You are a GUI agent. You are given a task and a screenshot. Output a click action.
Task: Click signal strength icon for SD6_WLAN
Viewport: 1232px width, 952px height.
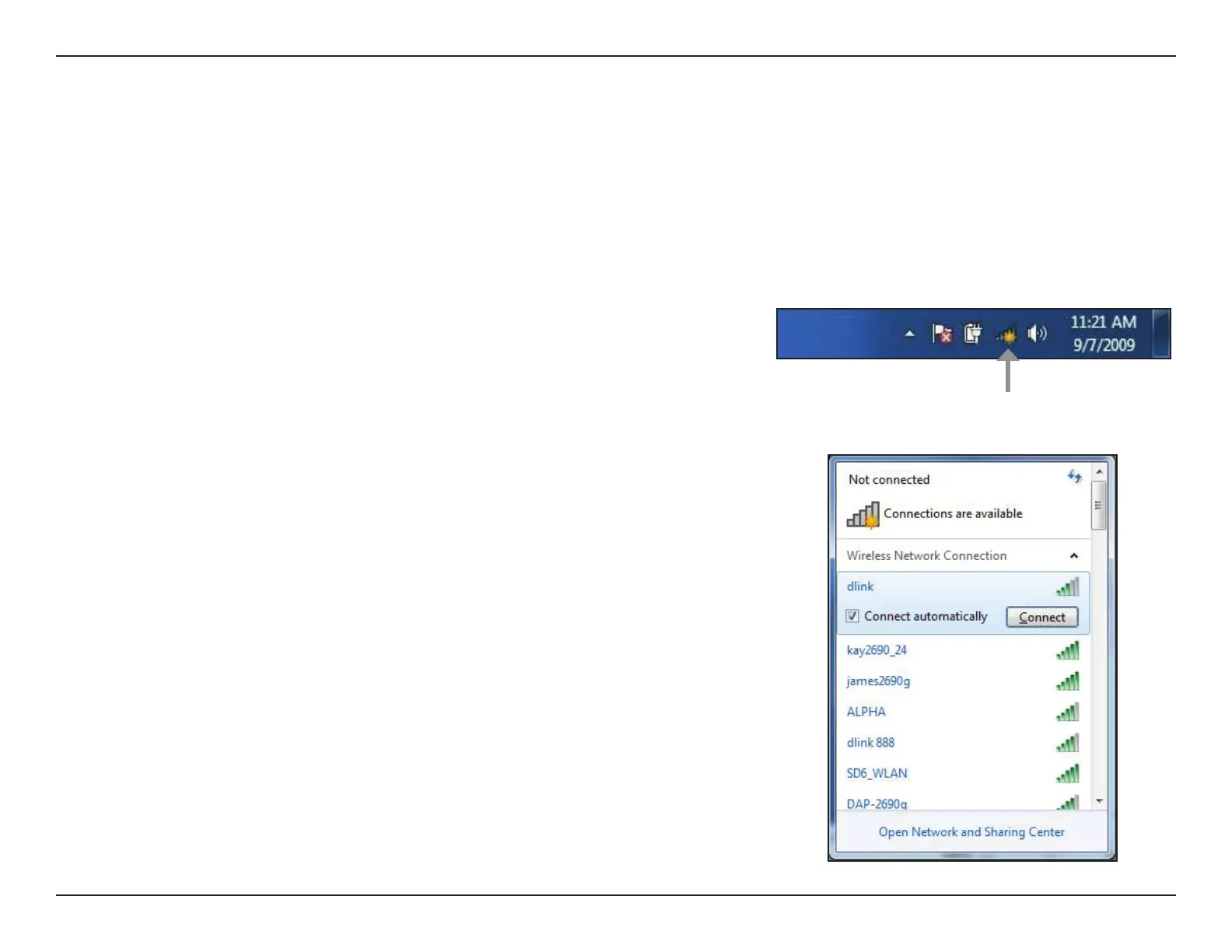pos(1068,773)
